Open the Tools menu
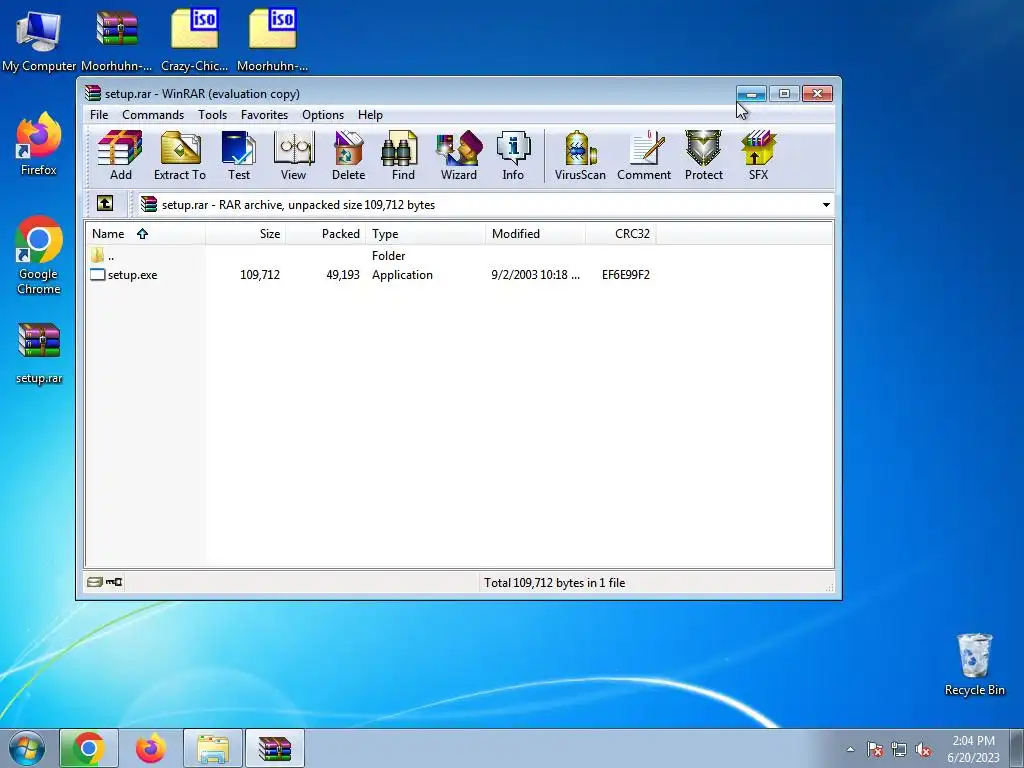The height and width of the screenshot is (768, 1024). (212, 115)
